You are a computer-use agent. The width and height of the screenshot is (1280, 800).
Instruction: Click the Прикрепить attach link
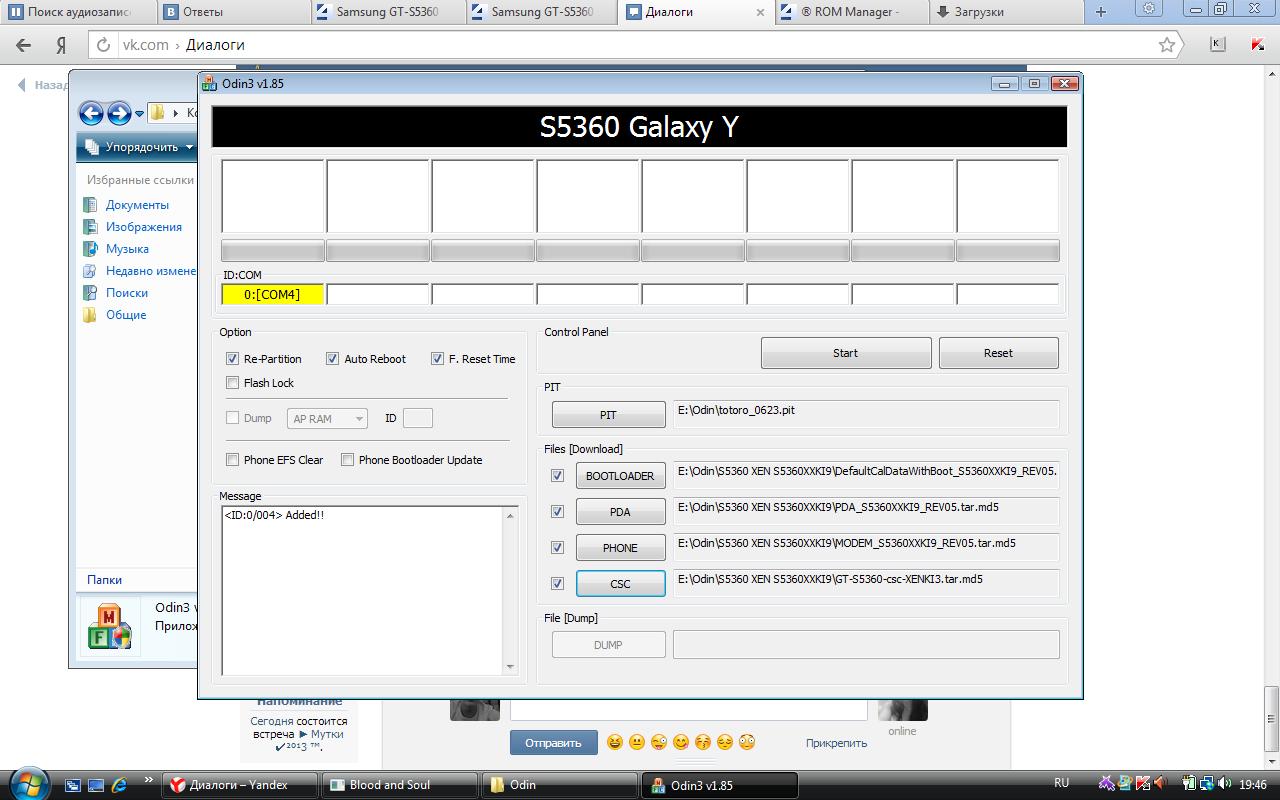[836, 743]
